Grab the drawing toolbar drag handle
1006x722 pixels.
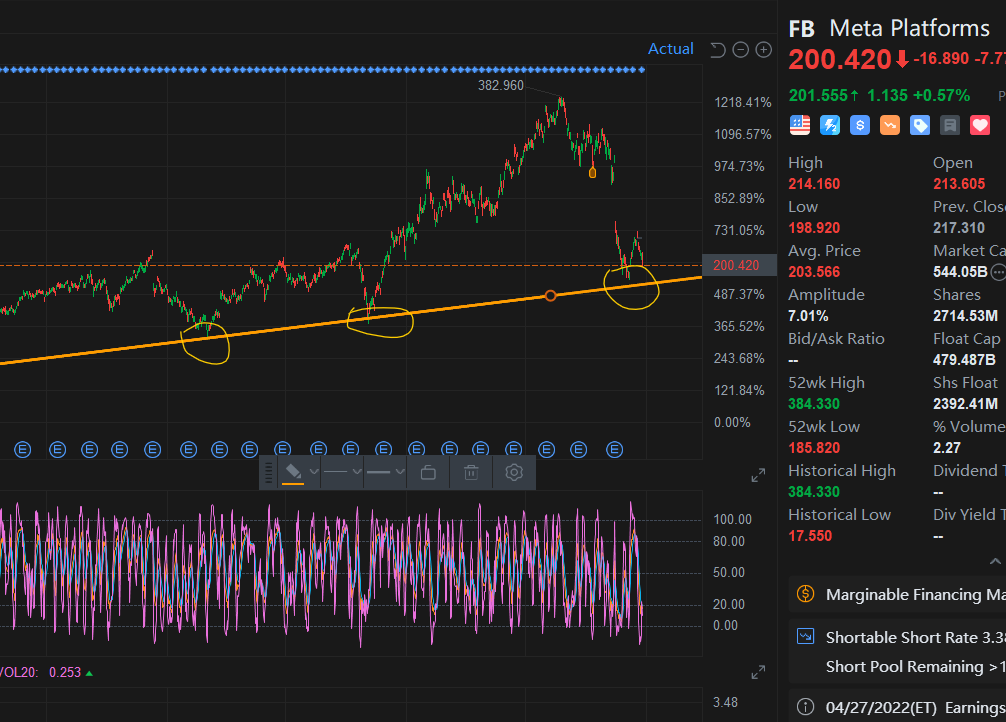[x=269, y=473]
